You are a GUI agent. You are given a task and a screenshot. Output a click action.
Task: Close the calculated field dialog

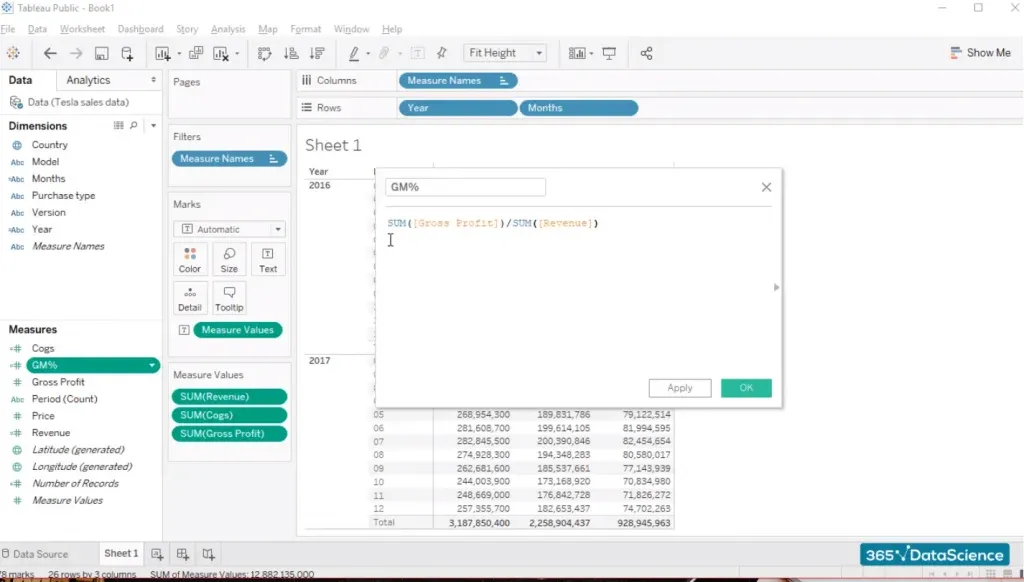[x=766, y=187]
